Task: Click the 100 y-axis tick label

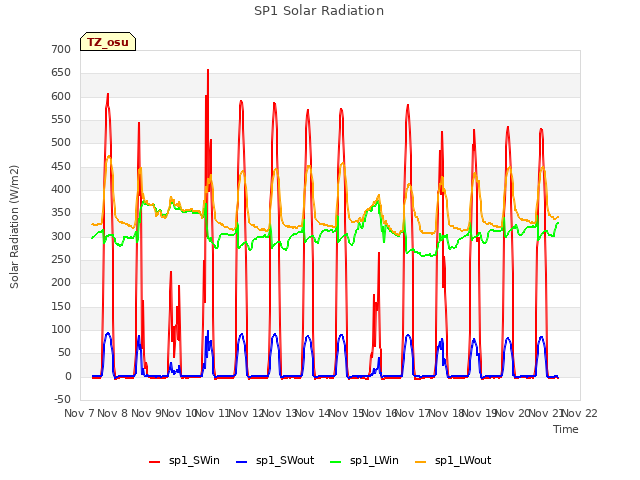Action: pos(61,330)
